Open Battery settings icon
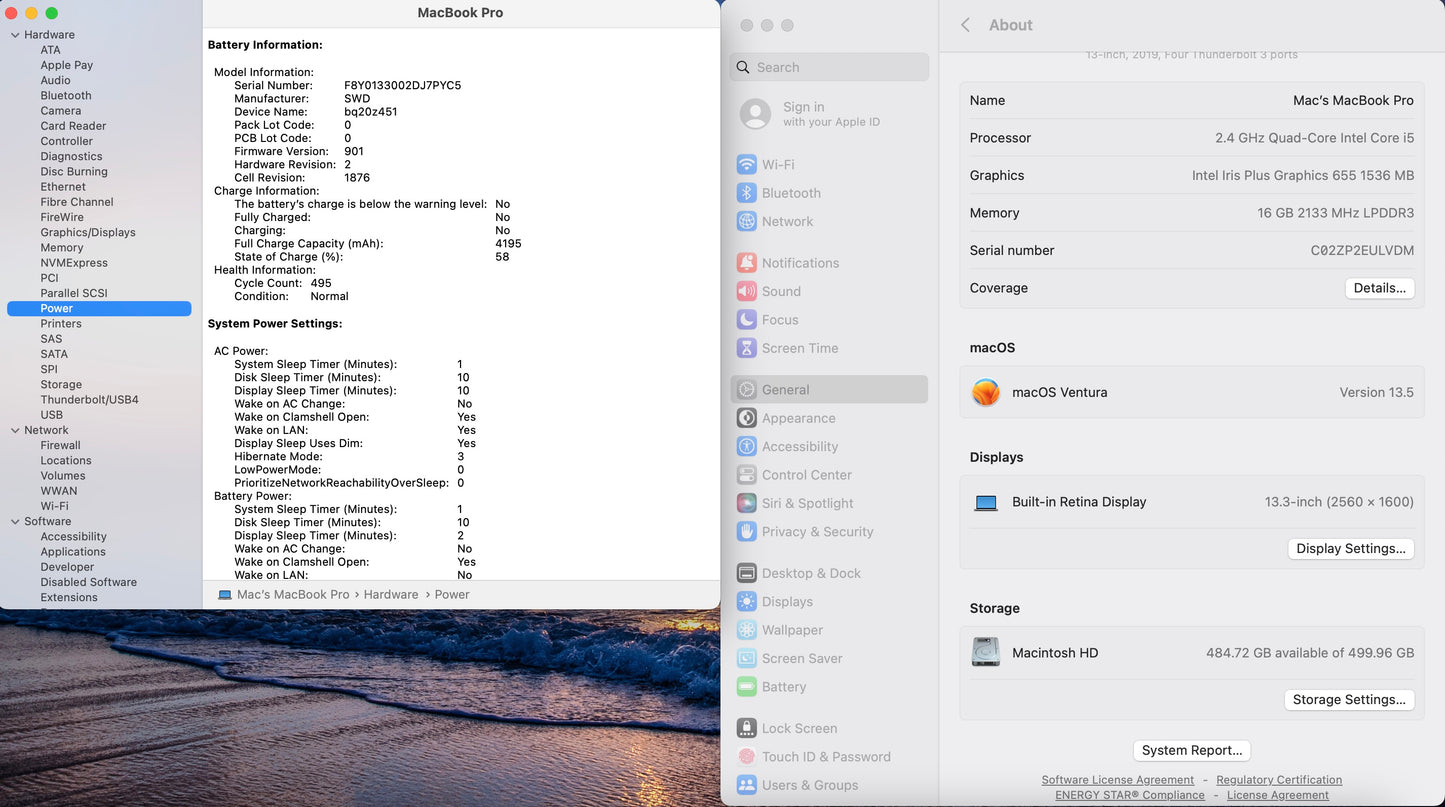Image resolution: width=1445 pixels, height=807 pixels. (746, 687)
